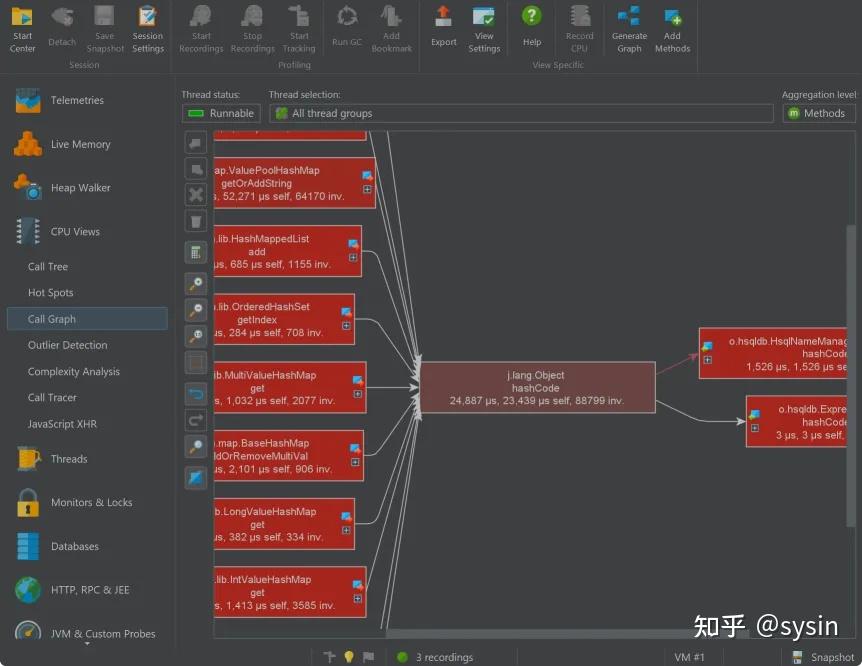
Task: Click the Run GC toolbar icon
Action: 346,27
